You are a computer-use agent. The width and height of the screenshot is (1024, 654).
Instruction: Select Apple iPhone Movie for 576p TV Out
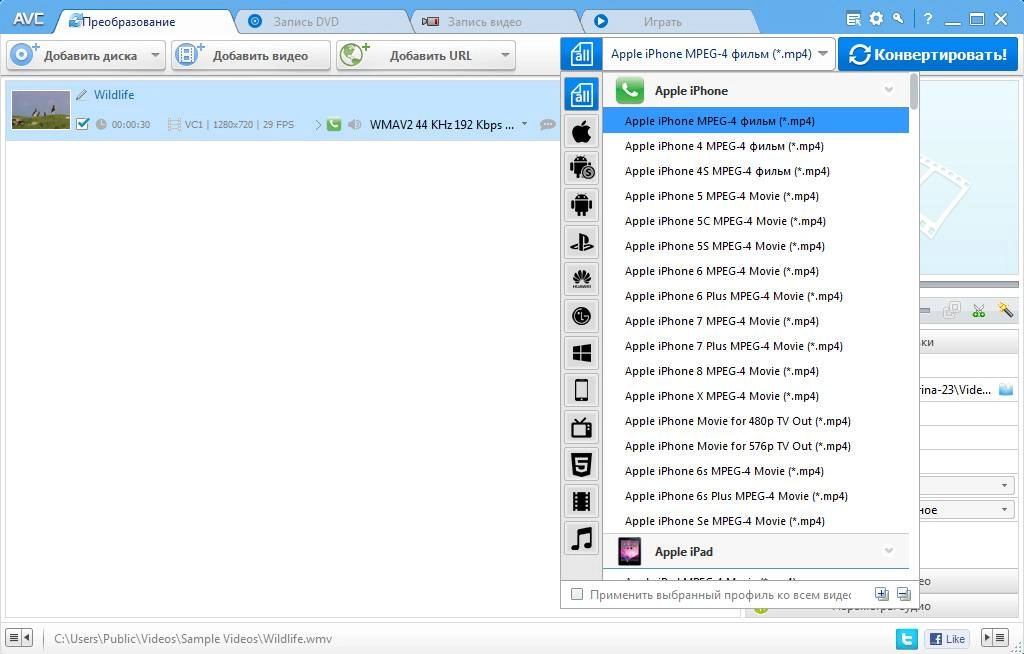point(756,446)
